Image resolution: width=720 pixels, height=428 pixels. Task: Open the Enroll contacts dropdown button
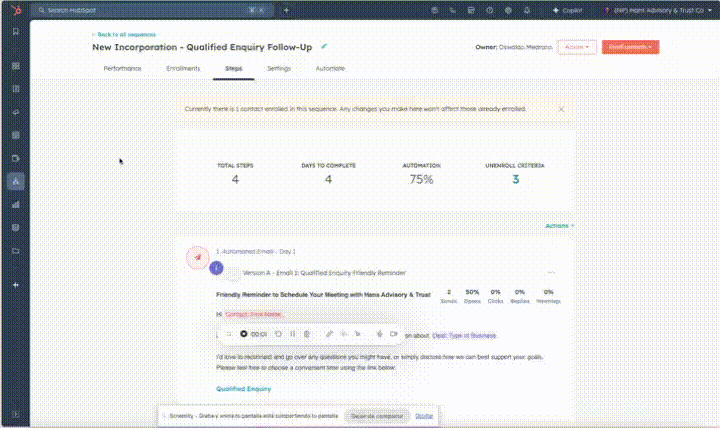coord(630,47)
